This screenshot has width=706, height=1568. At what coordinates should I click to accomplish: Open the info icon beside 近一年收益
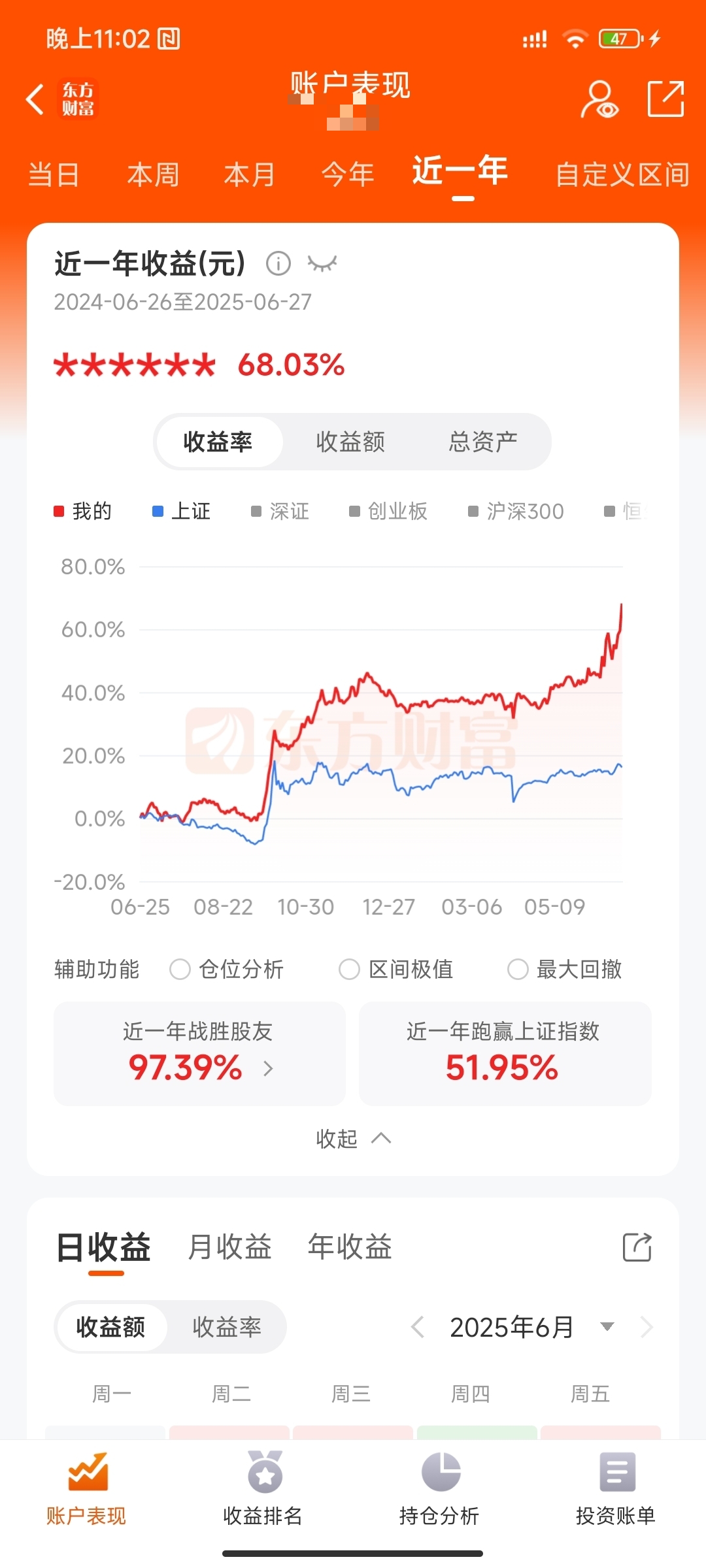pos(278,263)
